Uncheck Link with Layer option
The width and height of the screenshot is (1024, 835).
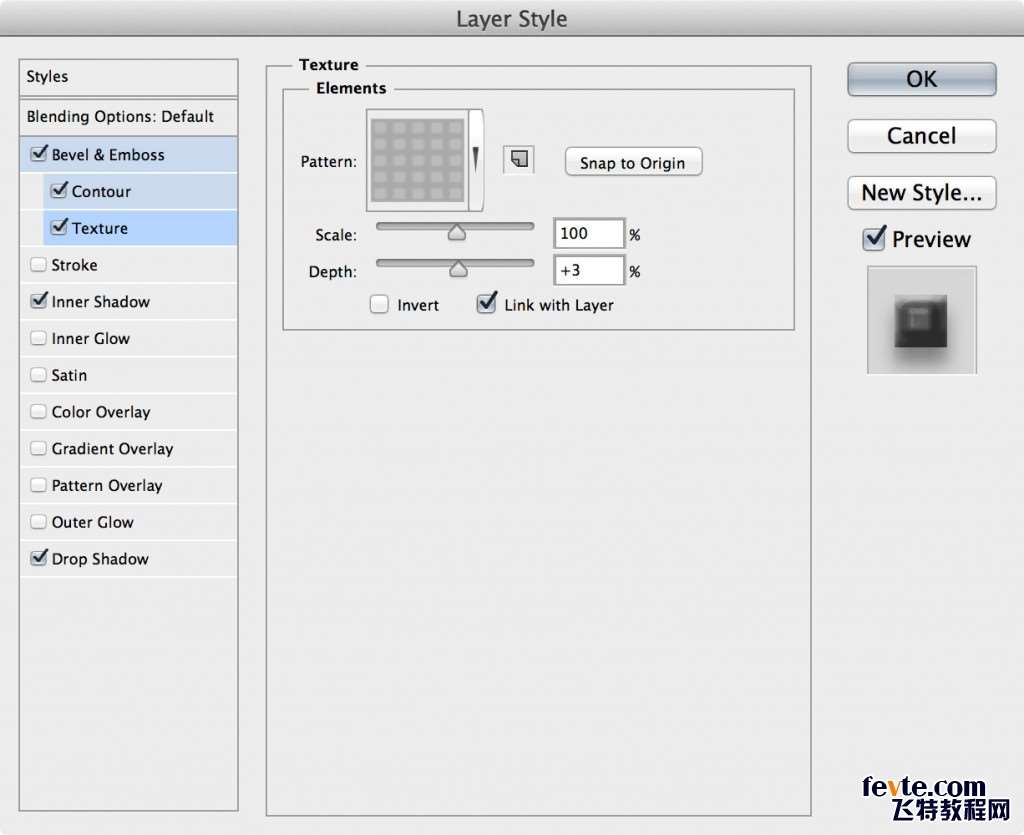(487, 304)
